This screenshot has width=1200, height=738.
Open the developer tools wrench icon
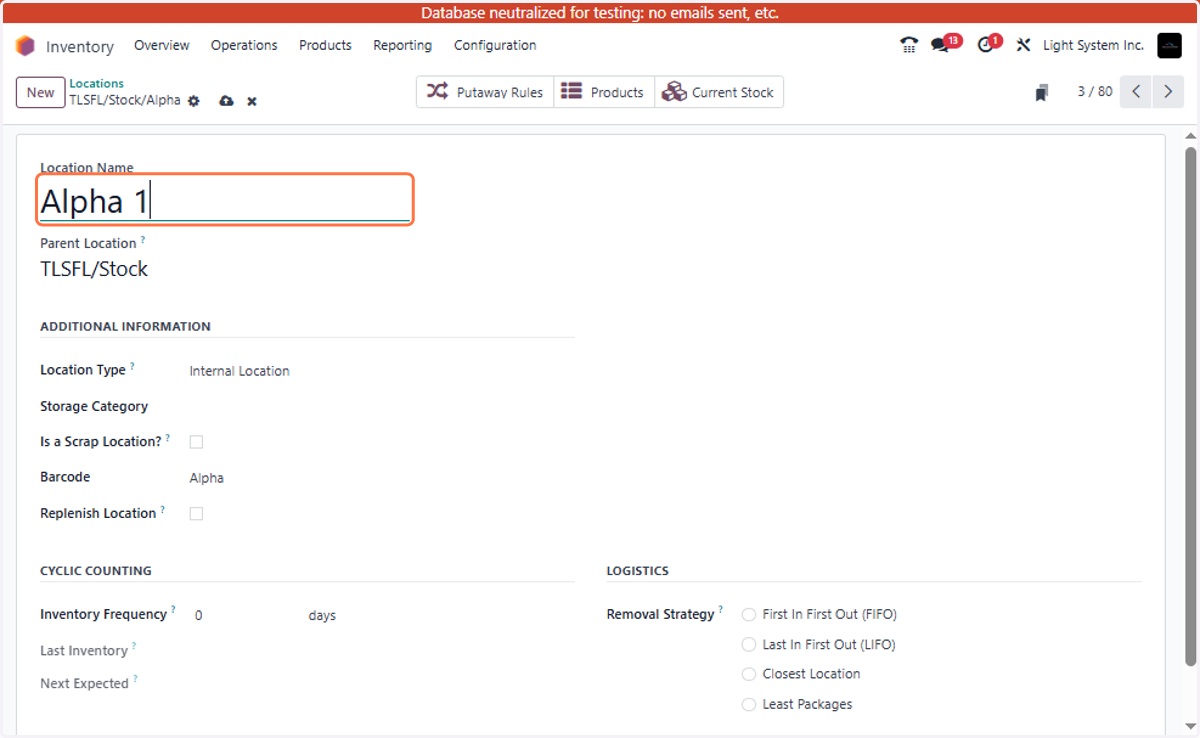1023,45
